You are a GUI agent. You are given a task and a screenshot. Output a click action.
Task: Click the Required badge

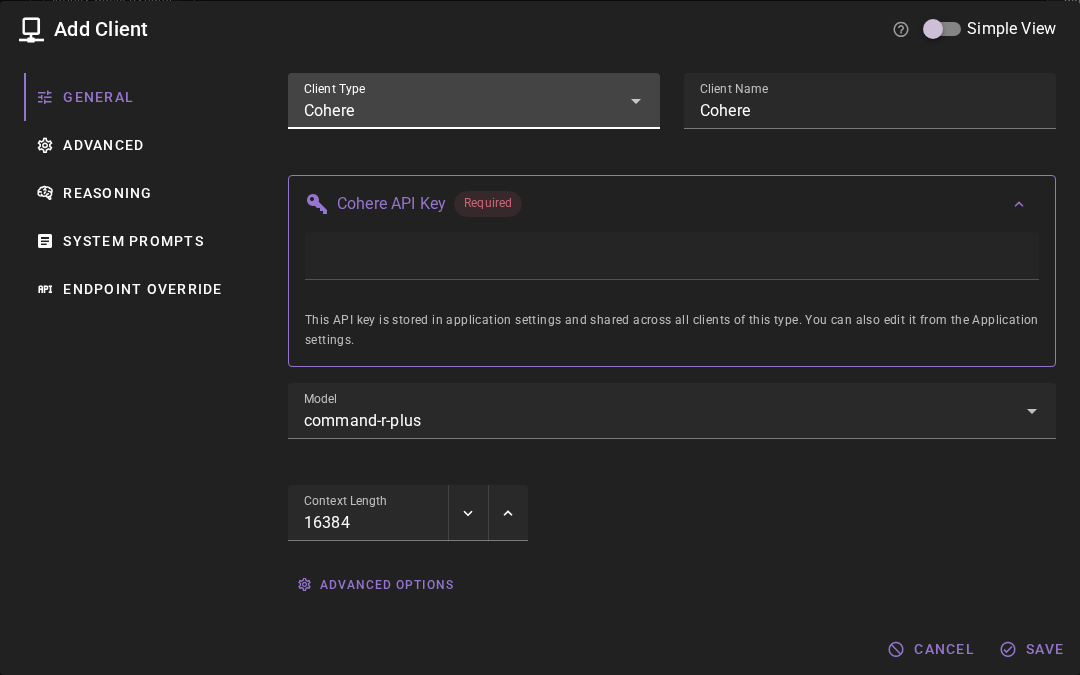pyautogui.click(x=488, y=203)
